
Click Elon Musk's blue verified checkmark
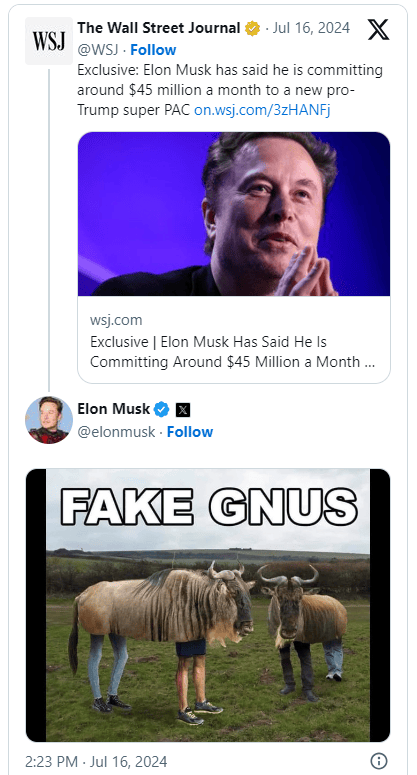[x=162, y=409]
